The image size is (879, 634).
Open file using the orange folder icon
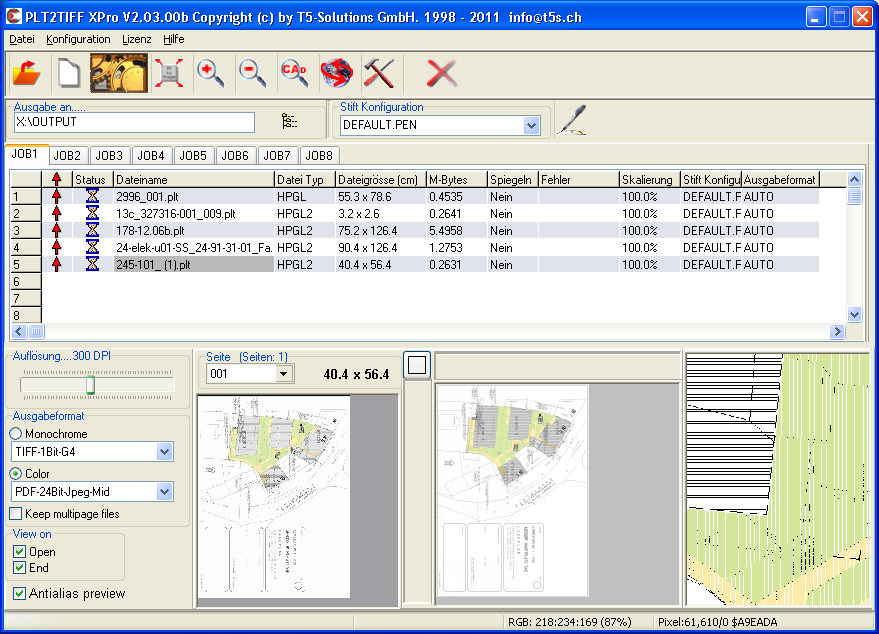26,73
